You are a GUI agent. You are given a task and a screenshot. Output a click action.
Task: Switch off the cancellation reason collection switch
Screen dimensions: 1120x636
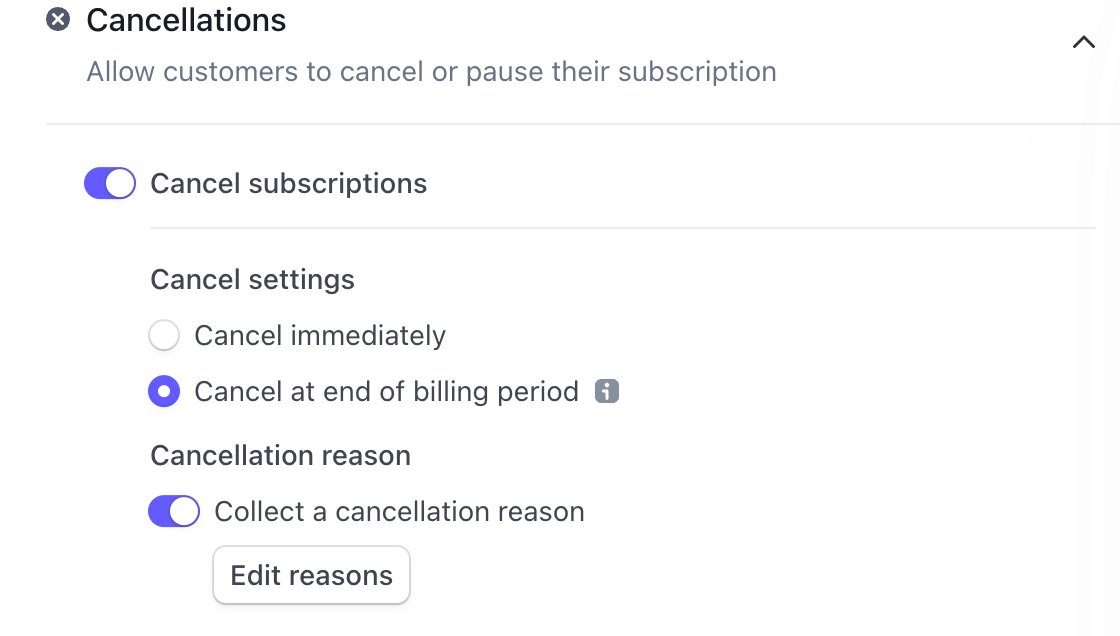[x=174, y=511]
